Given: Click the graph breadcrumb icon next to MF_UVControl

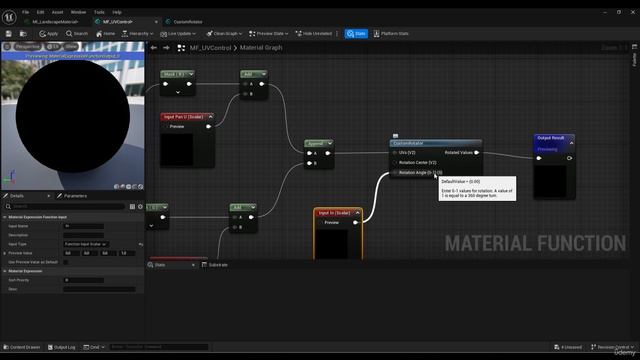Looking at the screenshot, I should [181, 48].
